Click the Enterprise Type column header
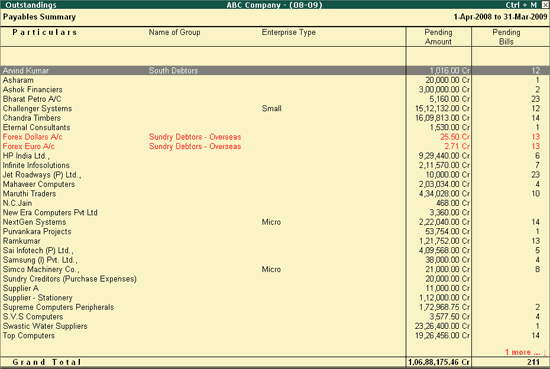 288,32
